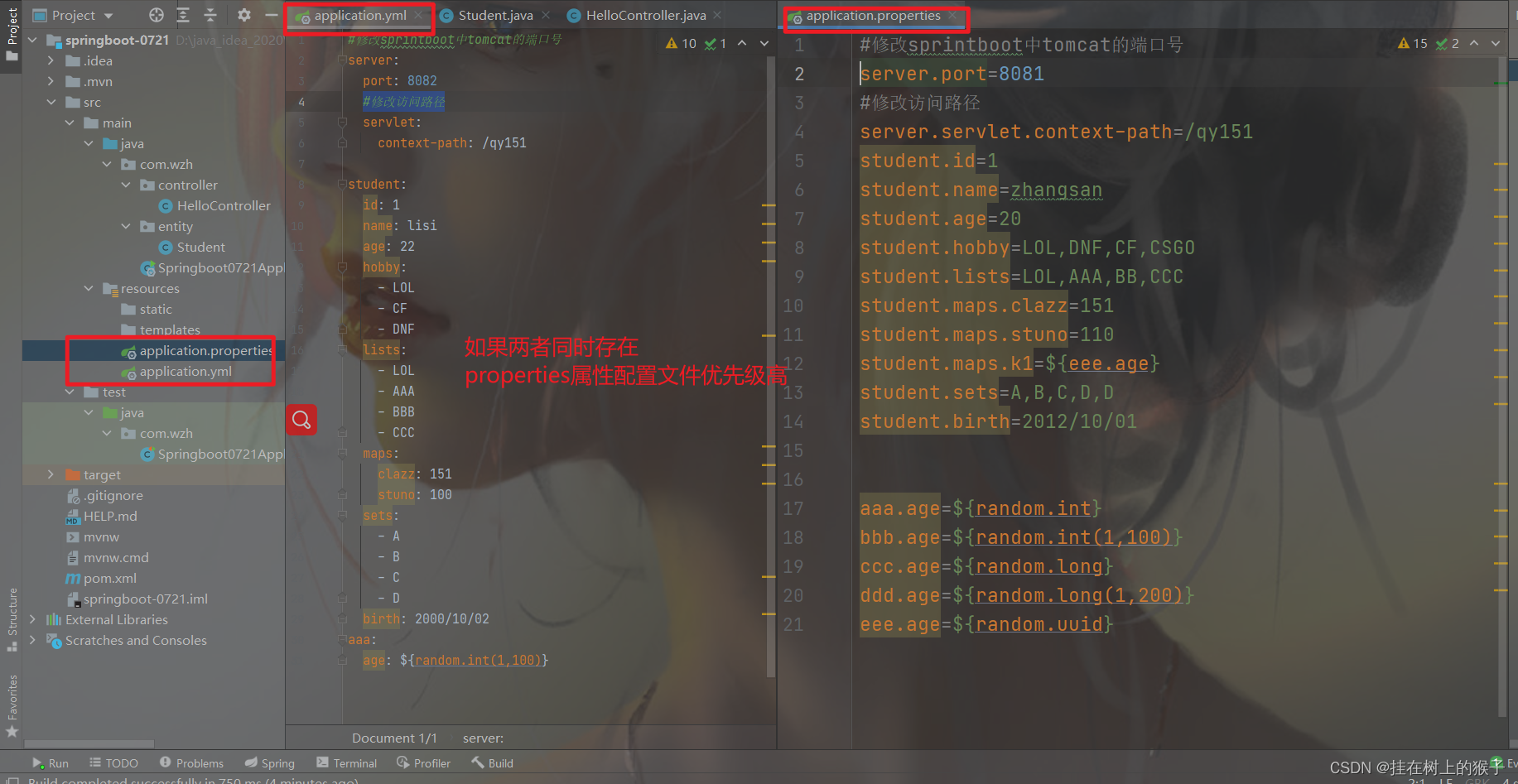
Task: Collapse the resources folder
Action: point(88,288)
